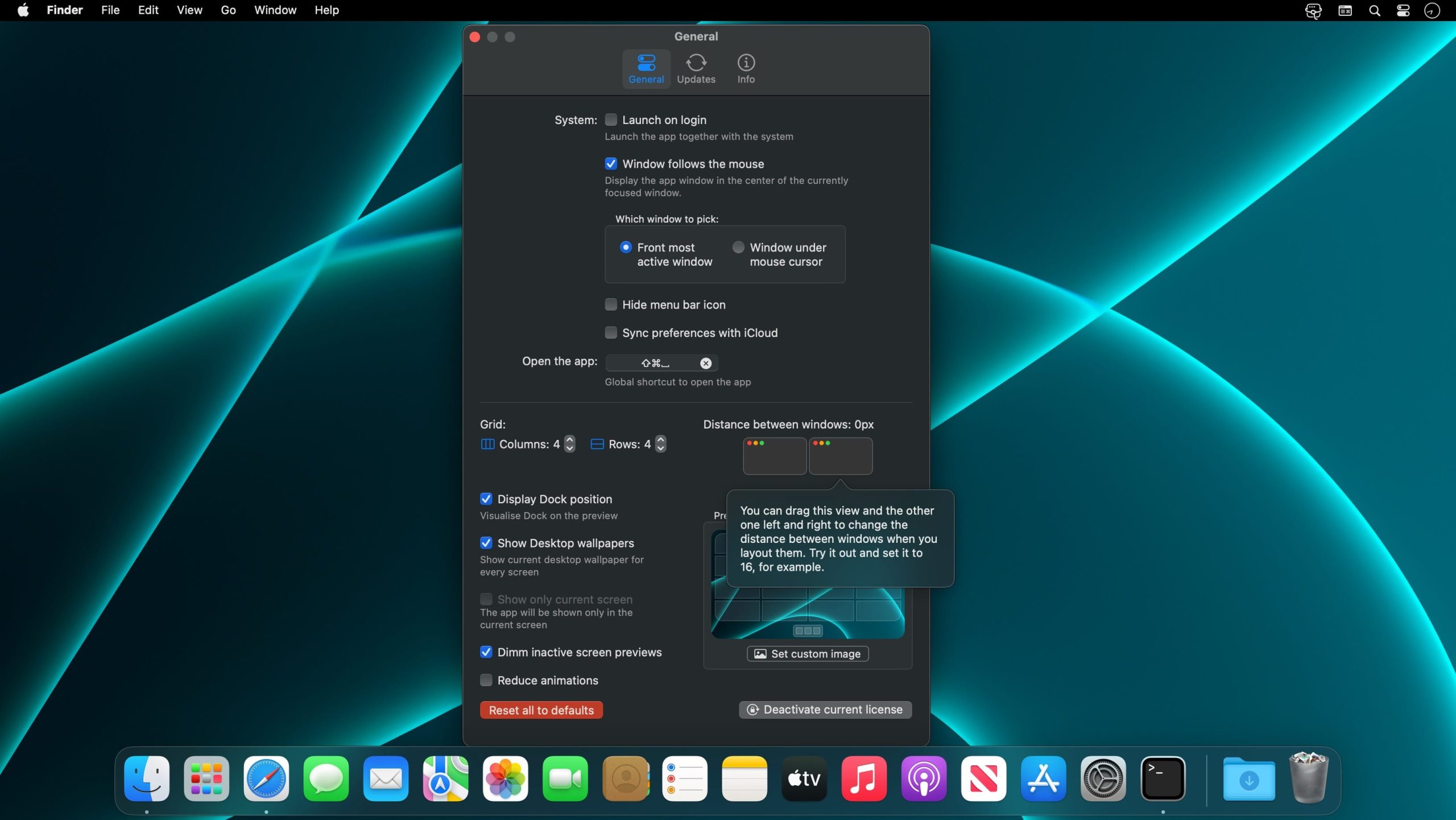1456x820 pixels.
Task: Select Window under mouse cursor option
Action: (x=738, y=248)
